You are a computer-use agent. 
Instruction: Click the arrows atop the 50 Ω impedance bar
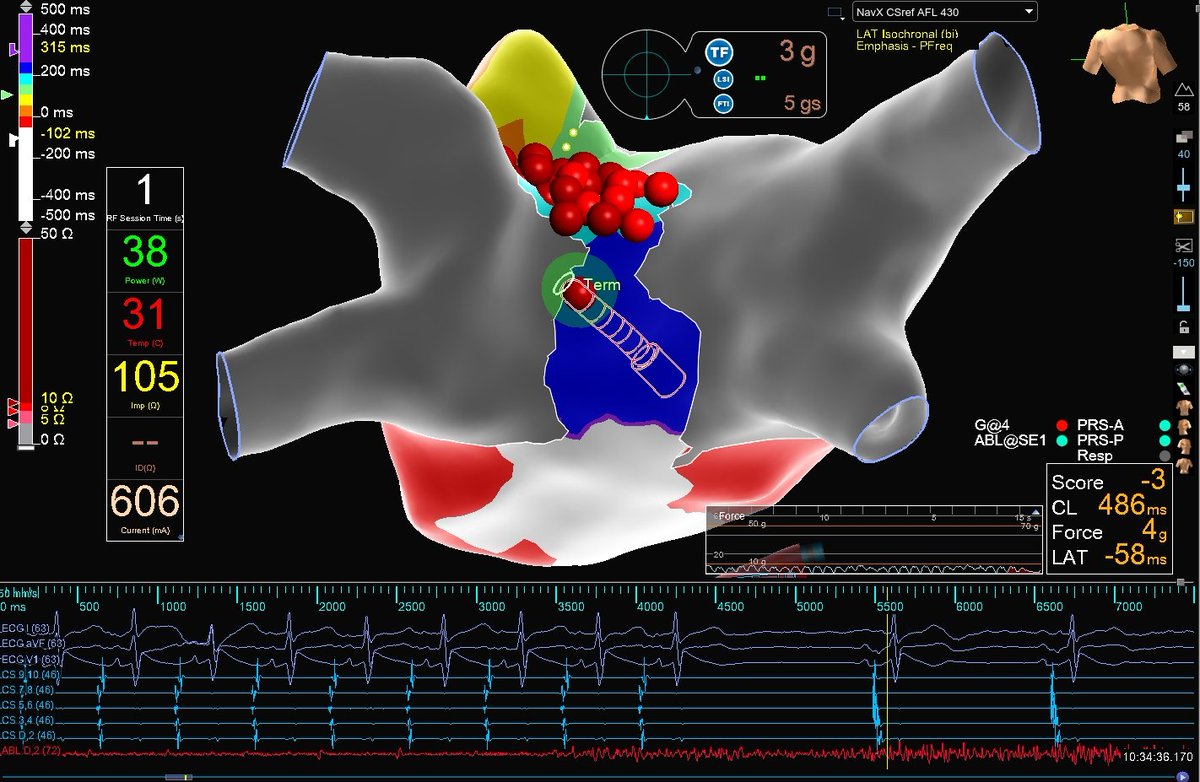click(x=24, y=229)
